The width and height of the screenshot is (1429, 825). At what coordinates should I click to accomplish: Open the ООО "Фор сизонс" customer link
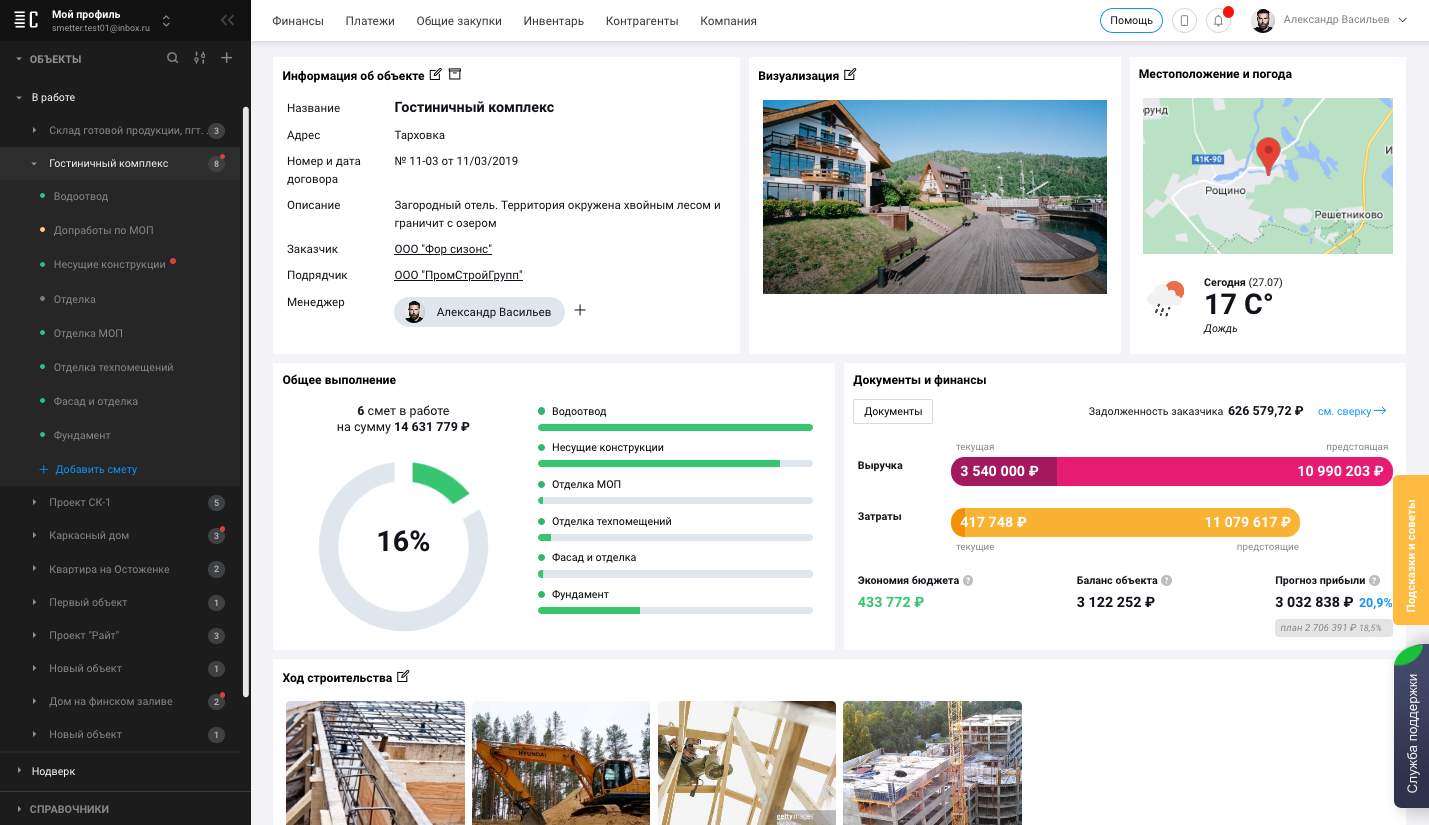(x=443, y=249)
